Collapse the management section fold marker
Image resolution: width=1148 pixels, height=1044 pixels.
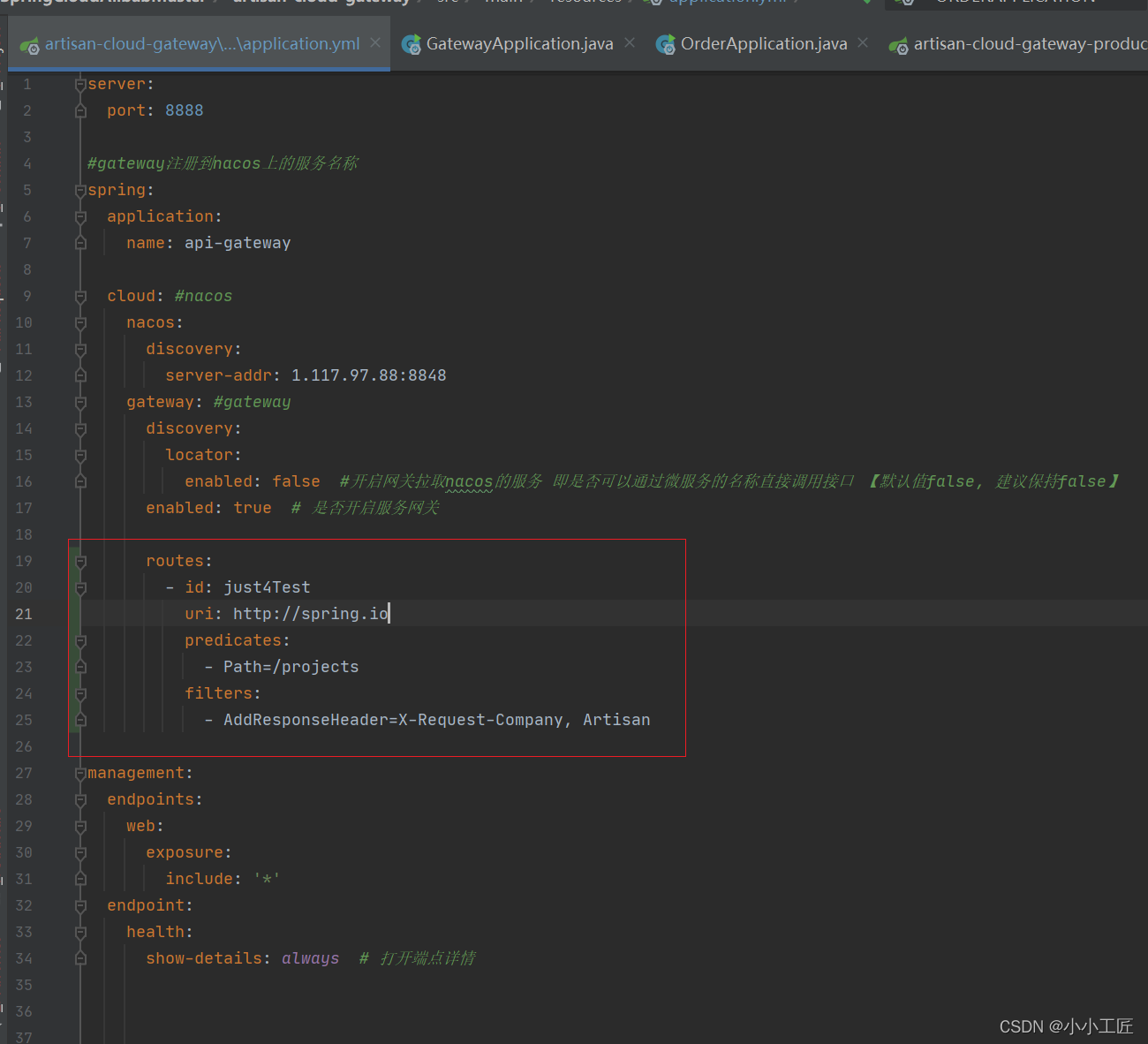coord(80,774)
